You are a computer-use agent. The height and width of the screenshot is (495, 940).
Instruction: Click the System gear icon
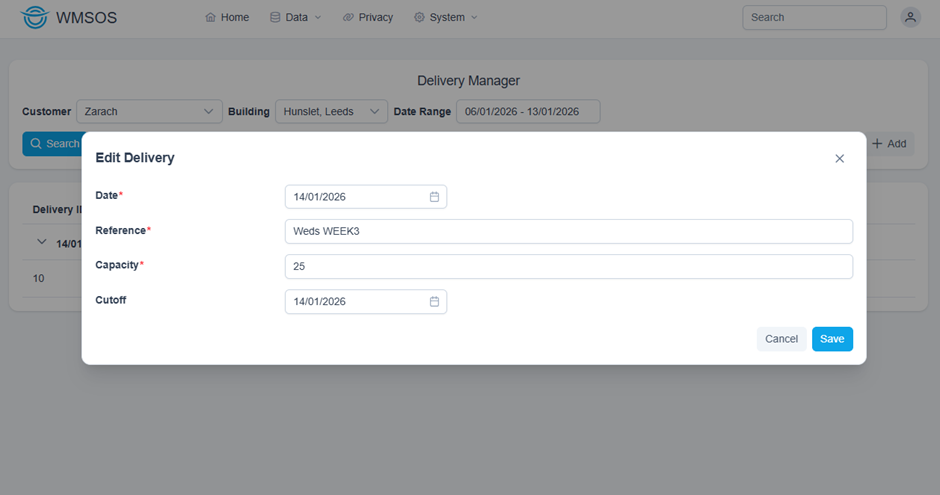tap(419, 17)
